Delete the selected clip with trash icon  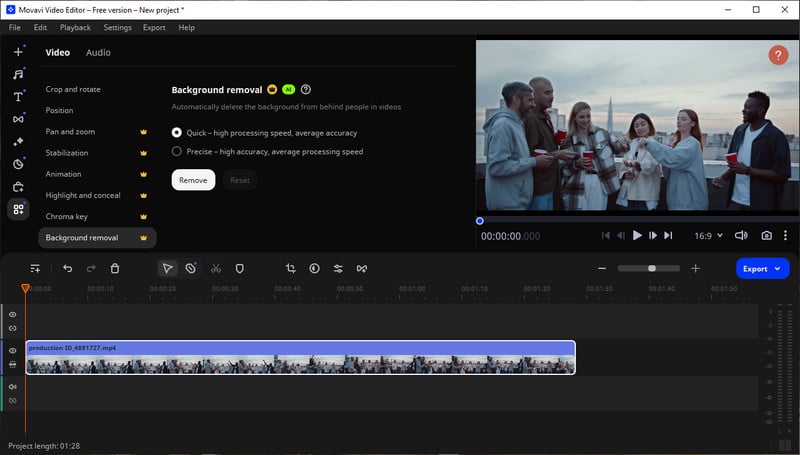115,268
